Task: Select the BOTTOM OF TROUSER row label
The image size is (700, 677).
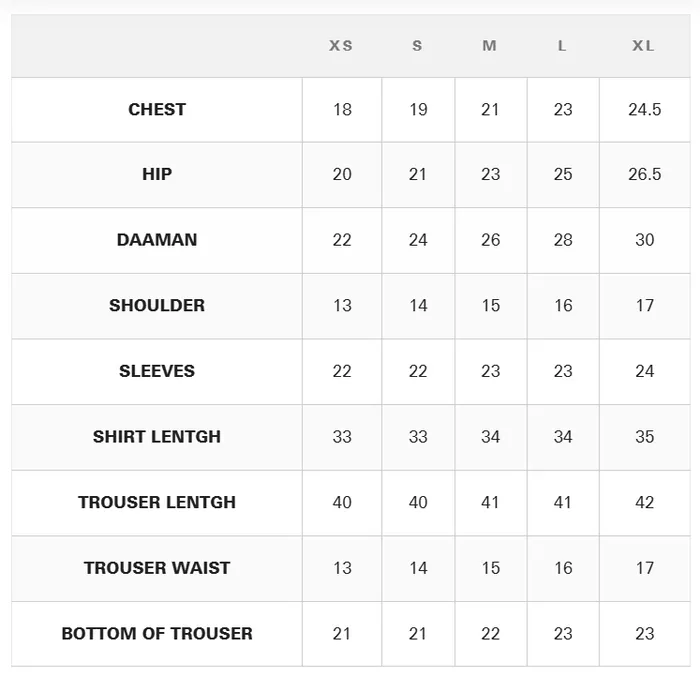Action: tap(157, 633)
